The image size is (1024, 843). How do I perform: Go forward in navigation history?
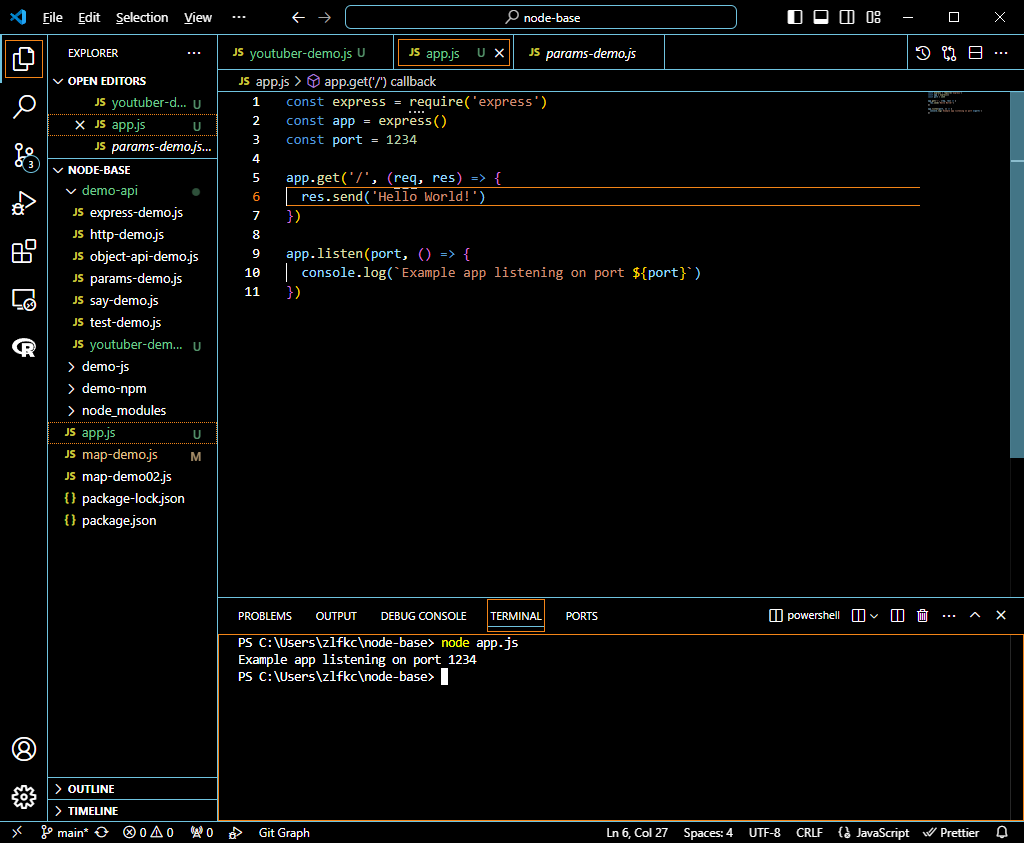(325, 18)
